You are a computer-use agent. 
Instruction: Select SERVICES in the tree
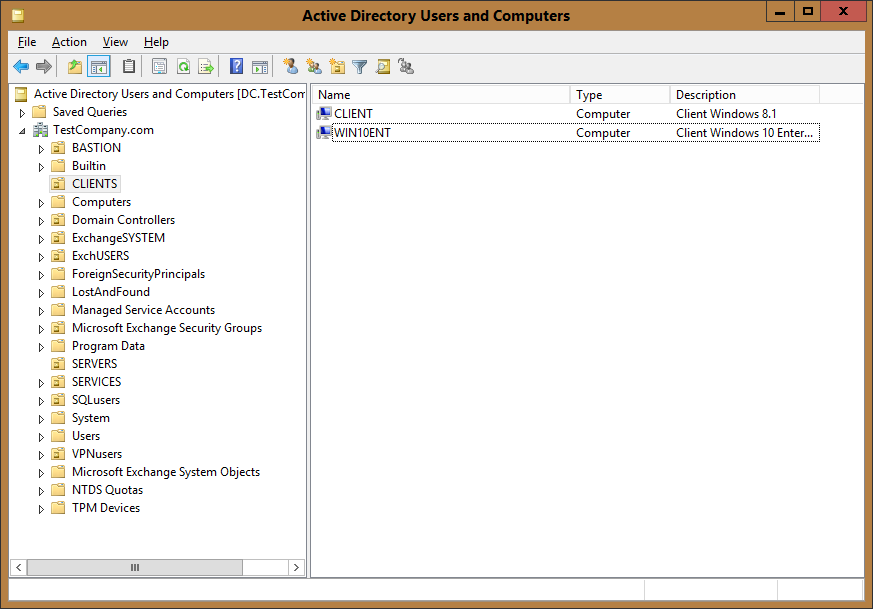96,382
